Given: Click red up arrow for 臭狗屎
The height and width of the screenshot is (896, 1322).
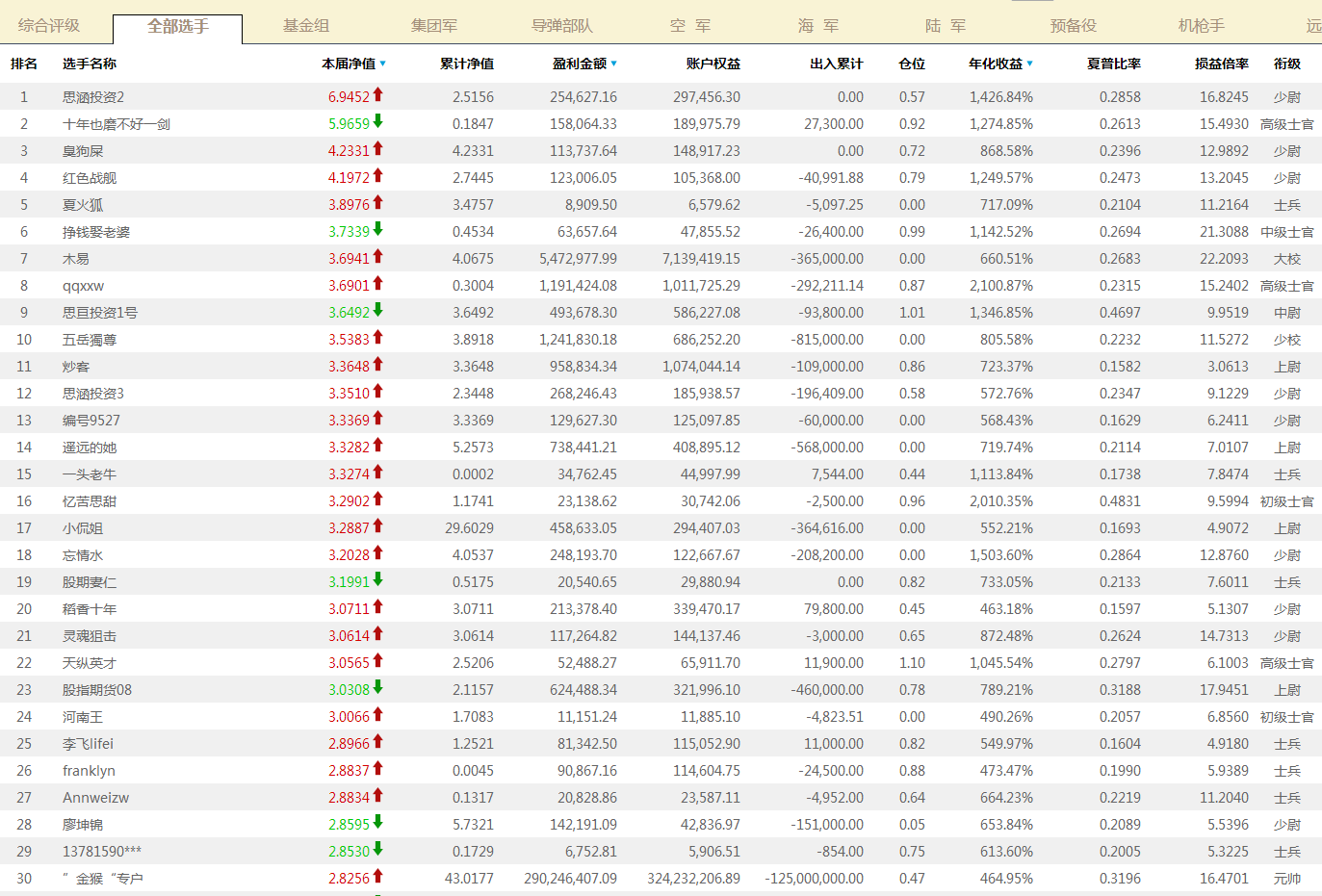Looking at the screenshot, I should (378, 148).
